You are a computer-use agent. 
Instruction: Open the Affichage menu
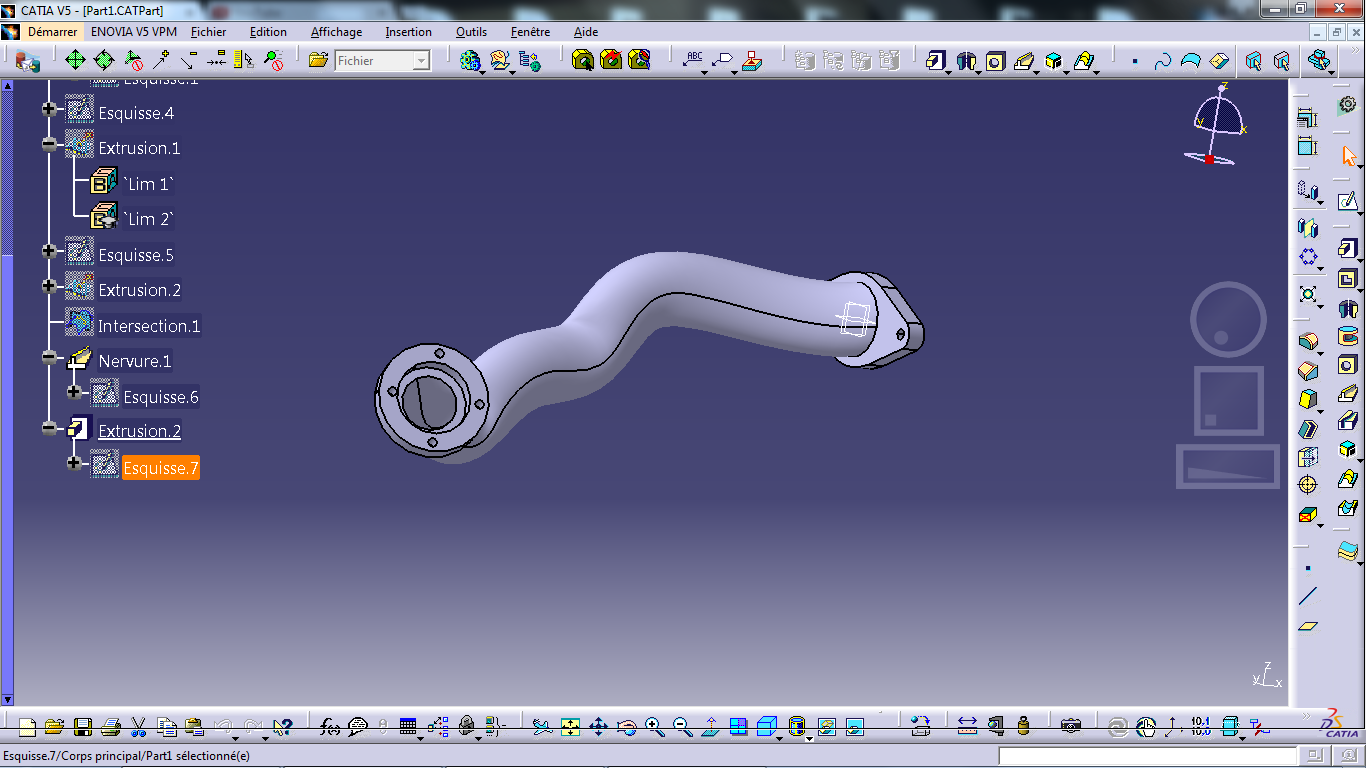pos(337,32)
